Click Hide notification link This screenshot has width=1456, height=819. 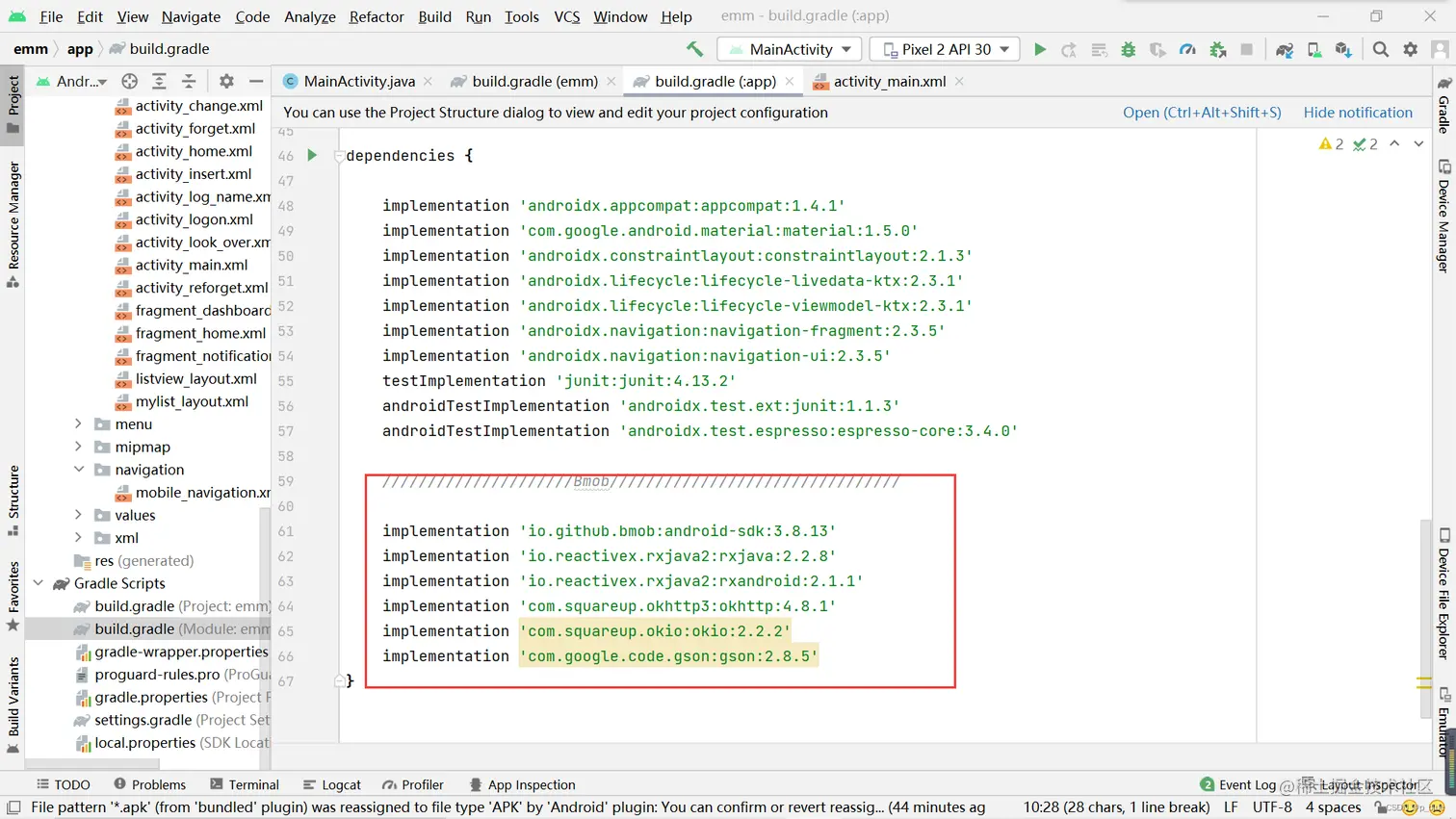1358,113
